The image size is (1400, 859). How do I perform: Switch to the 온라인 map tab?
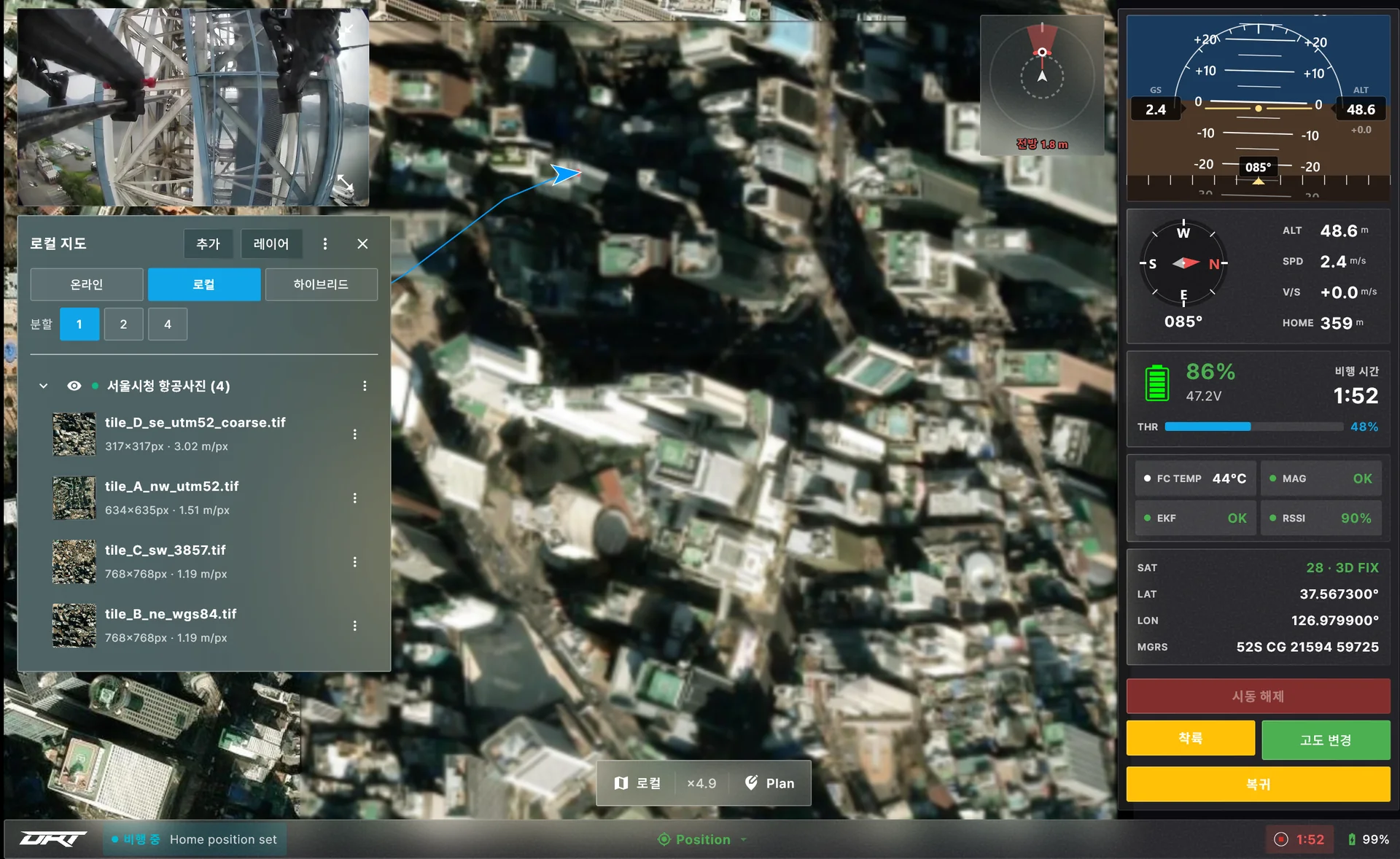pos(87,284)
